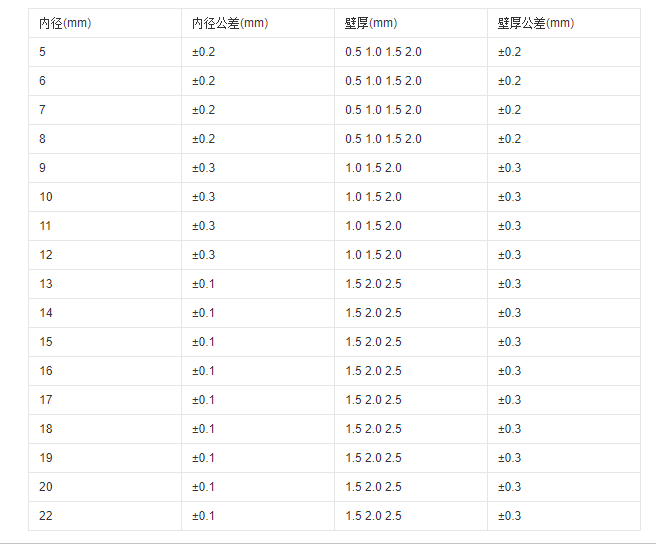Click wall thickness values for inner diameter 15
This screenshot has height=546, width=656.
tap(373, 342)
